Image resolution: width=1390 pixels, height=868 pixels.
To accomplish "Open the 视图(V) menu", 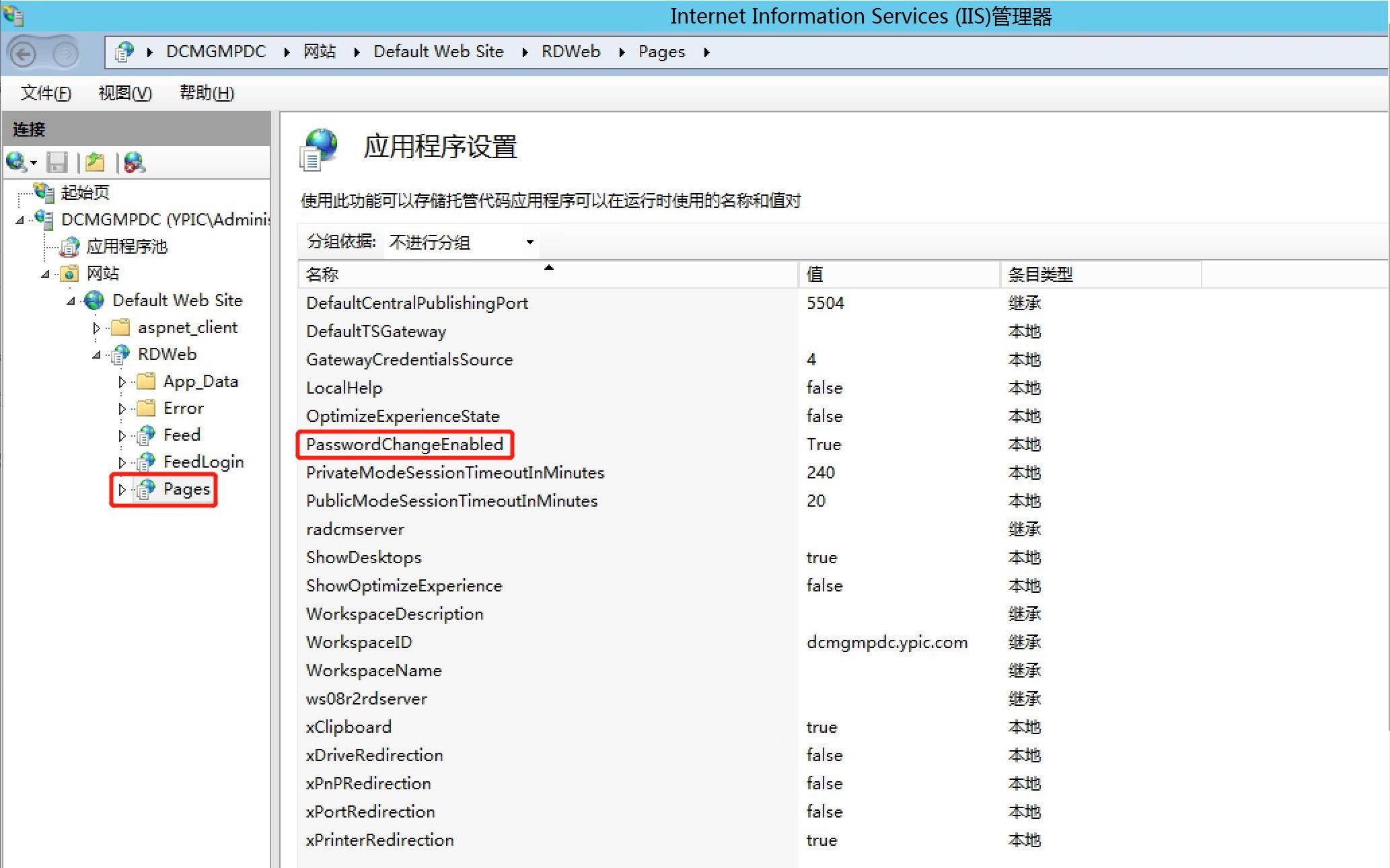I will point(125,93).
